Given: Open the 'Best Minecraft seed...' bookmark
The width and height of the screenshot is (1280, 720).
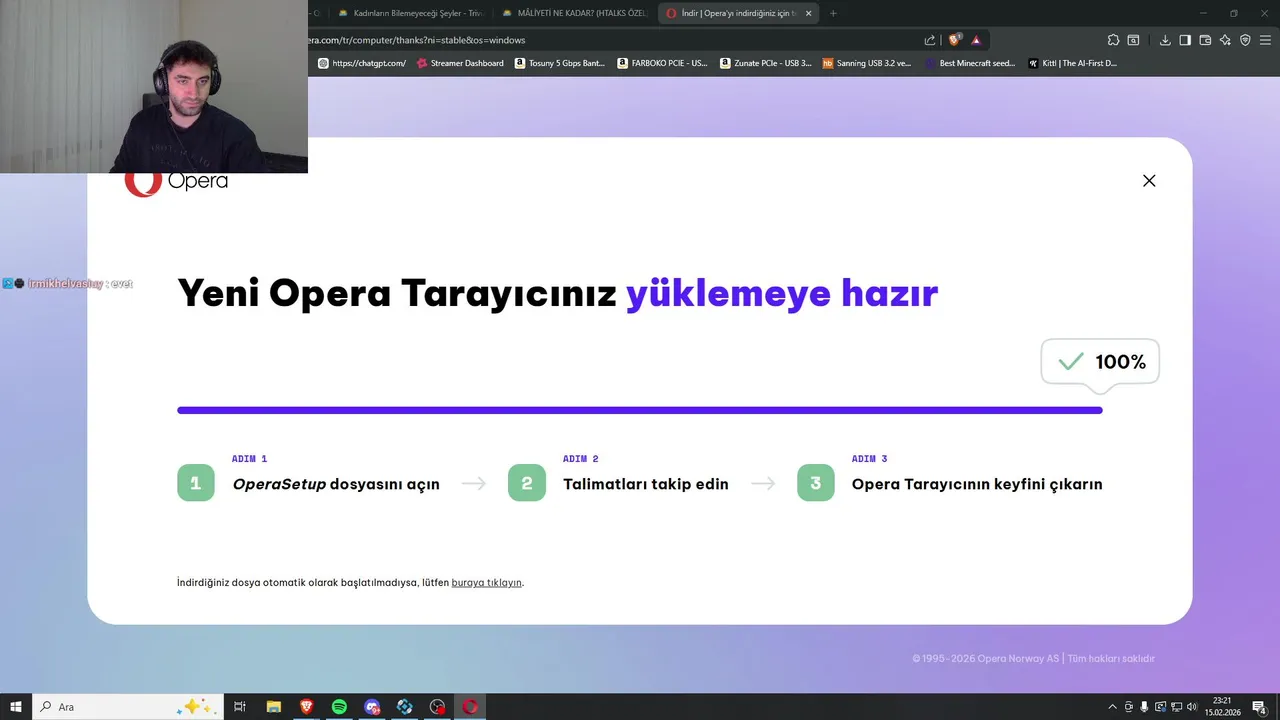Looking at the screenshot, I should point(970,63).
